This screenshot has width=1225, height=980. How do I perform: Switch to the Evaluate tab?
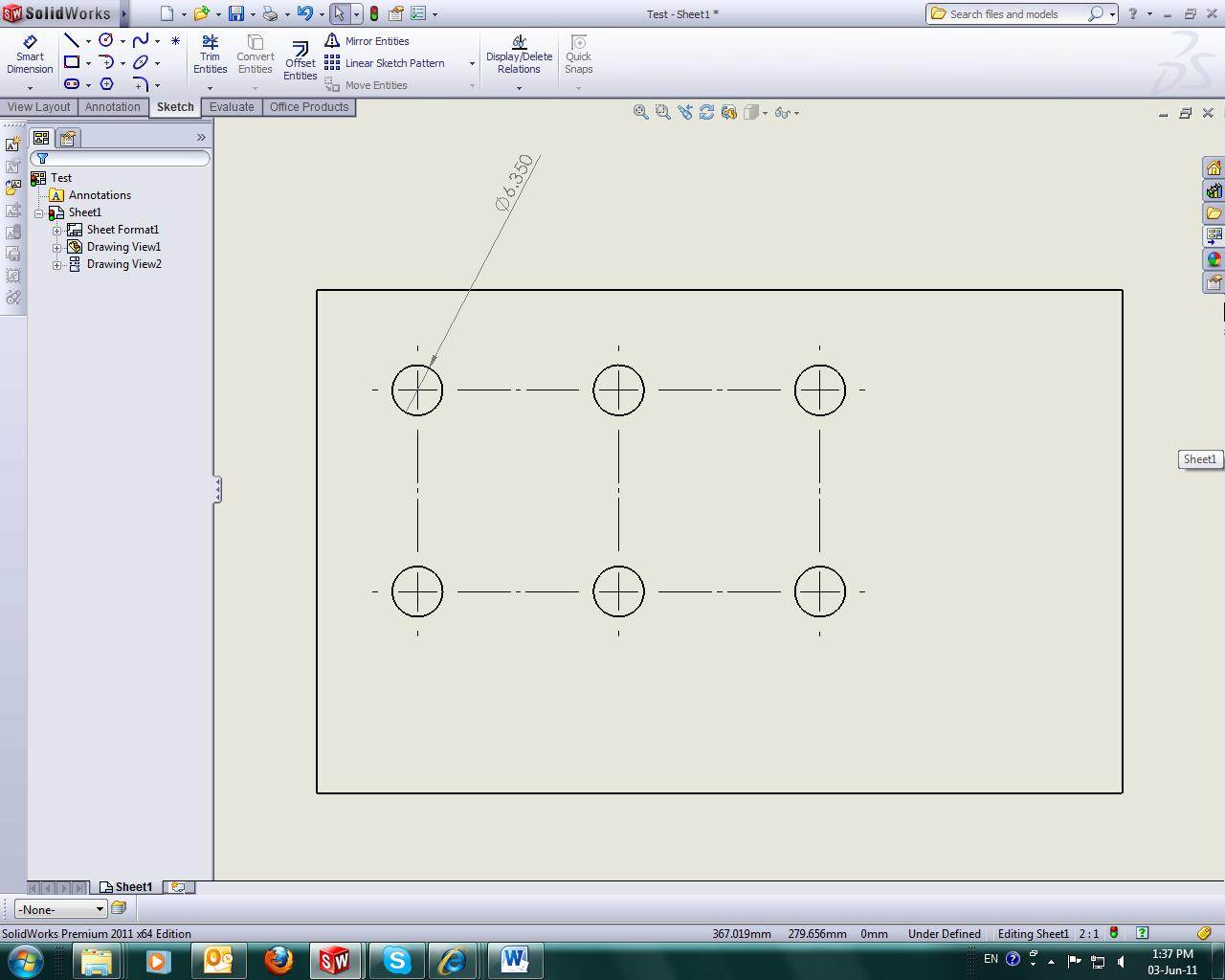coord(232,106)
